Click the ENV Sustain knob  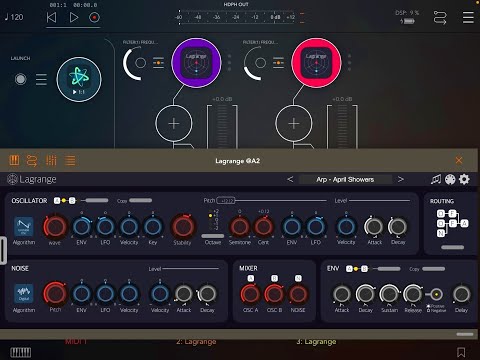(x=389, y=294)
